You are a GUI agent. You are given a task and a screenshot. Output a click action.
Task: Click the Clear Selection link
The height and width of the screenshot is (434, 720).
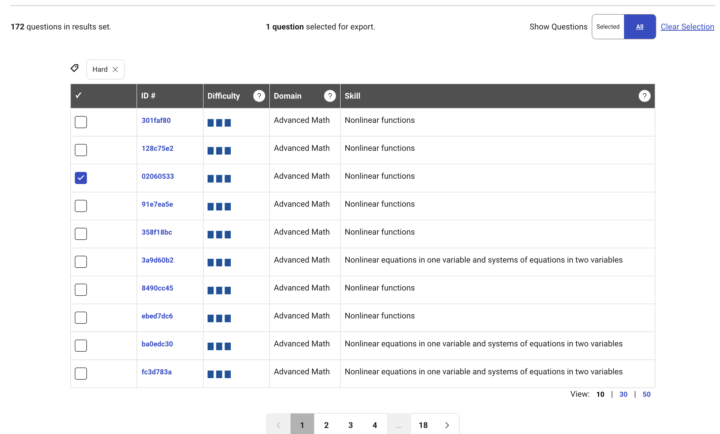tap(687, 27)
